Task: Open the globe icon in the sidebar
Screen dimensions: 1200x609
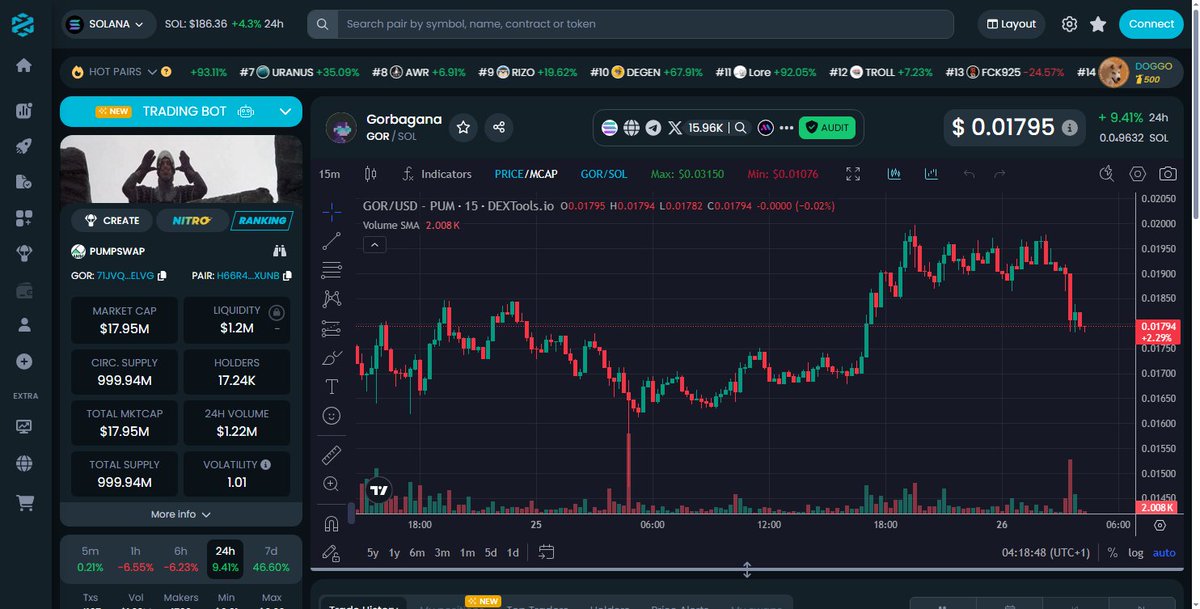Action: coord(24,463)
